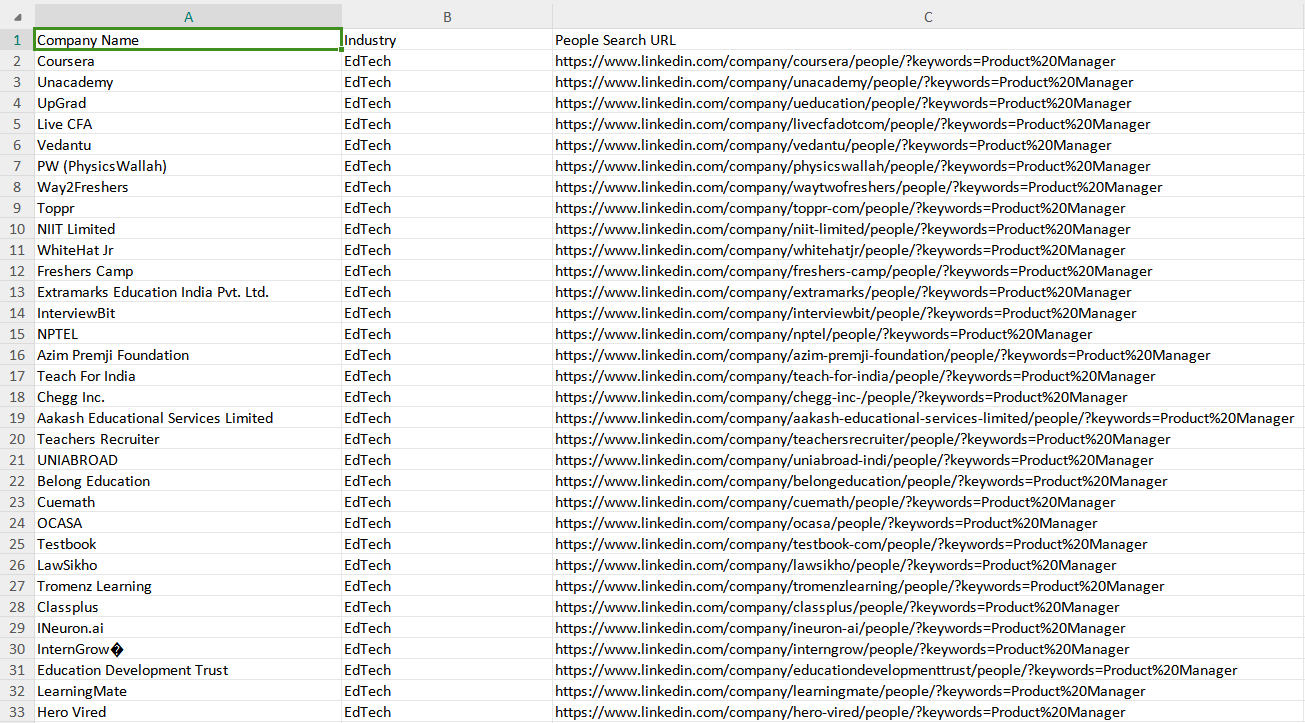Select row 17 header
This screenshot has height=723, width=1305.
pyautogui.click(x=17, y=376)
